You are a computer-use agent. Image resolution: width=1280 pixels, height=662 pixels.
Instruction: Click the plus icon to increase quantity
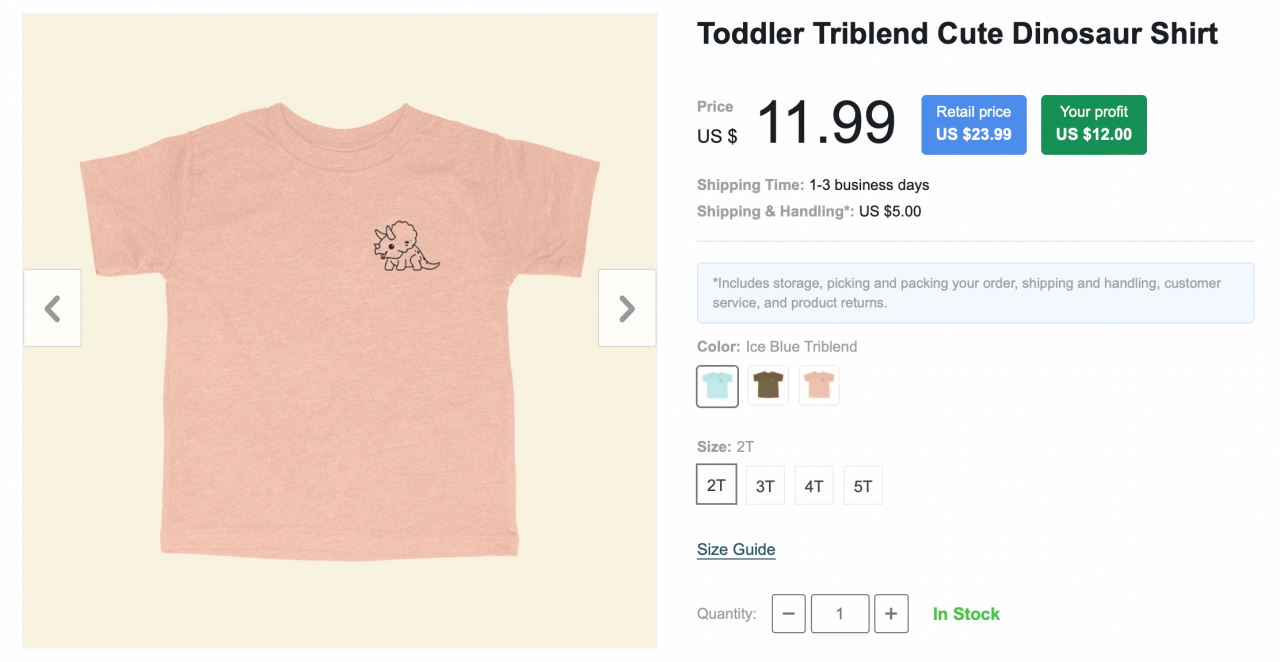pyautogui.click(x=891, y=613)
